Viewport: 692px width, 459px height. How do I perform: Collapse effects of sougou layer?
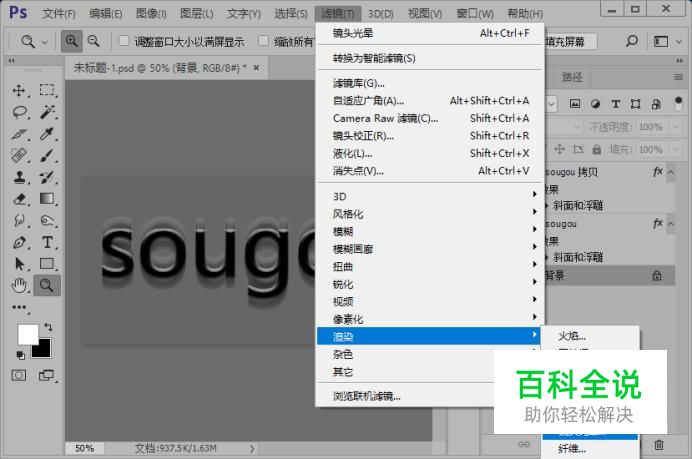click(x=671, y=224)
